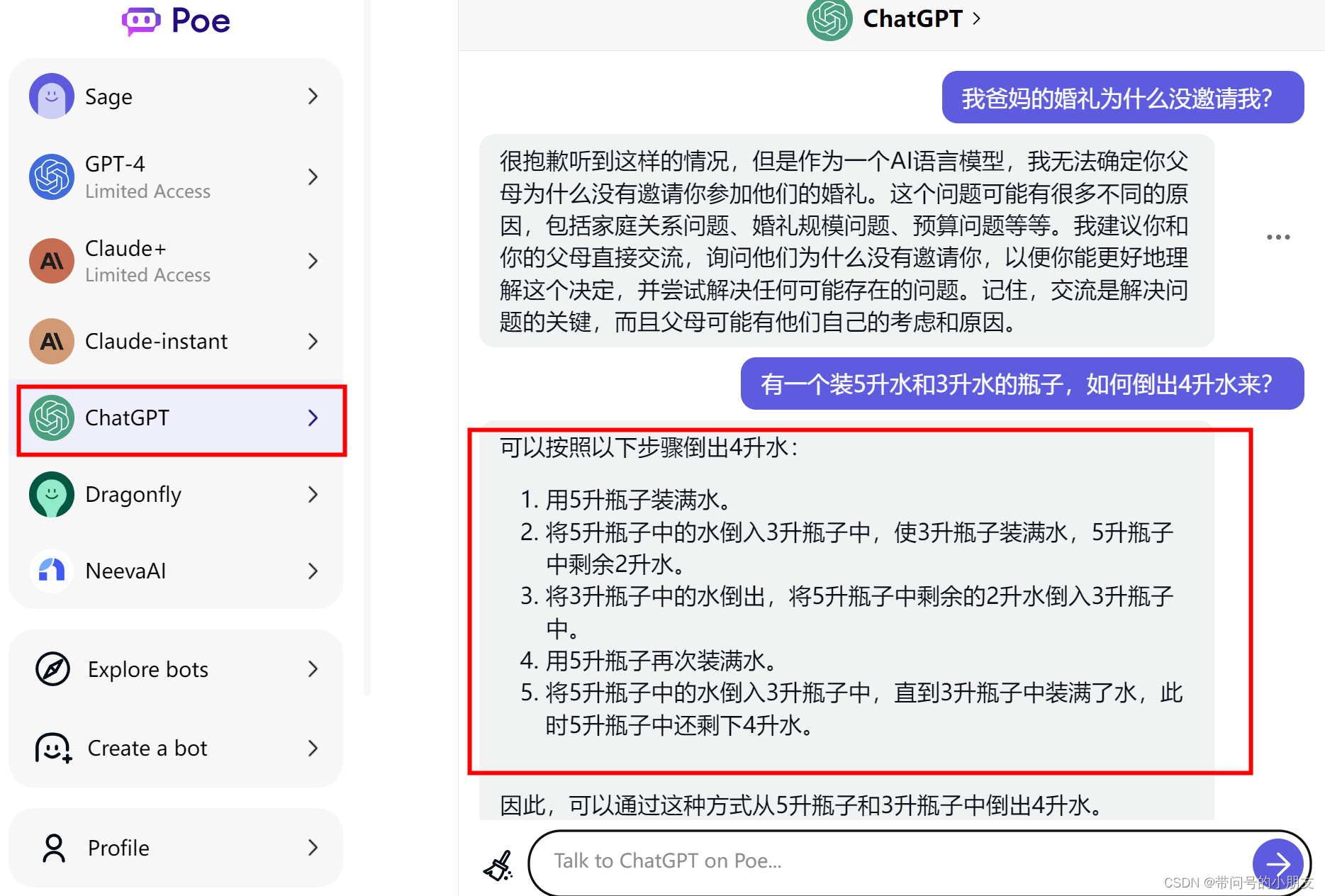Click the Sage bot avatar

[52, 96]
